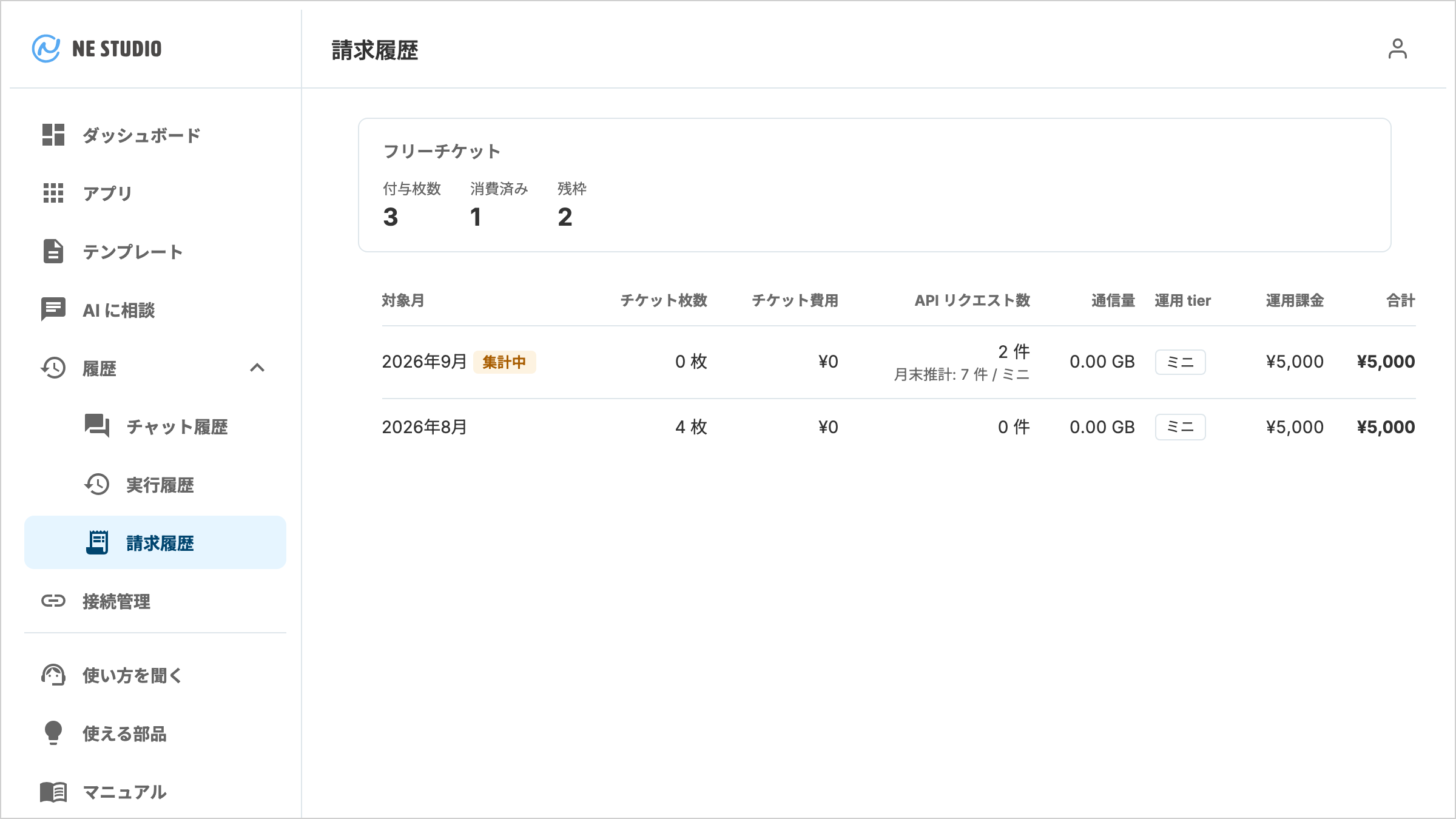Click the NE STUDIO logo icon

(x=46, y=49)
